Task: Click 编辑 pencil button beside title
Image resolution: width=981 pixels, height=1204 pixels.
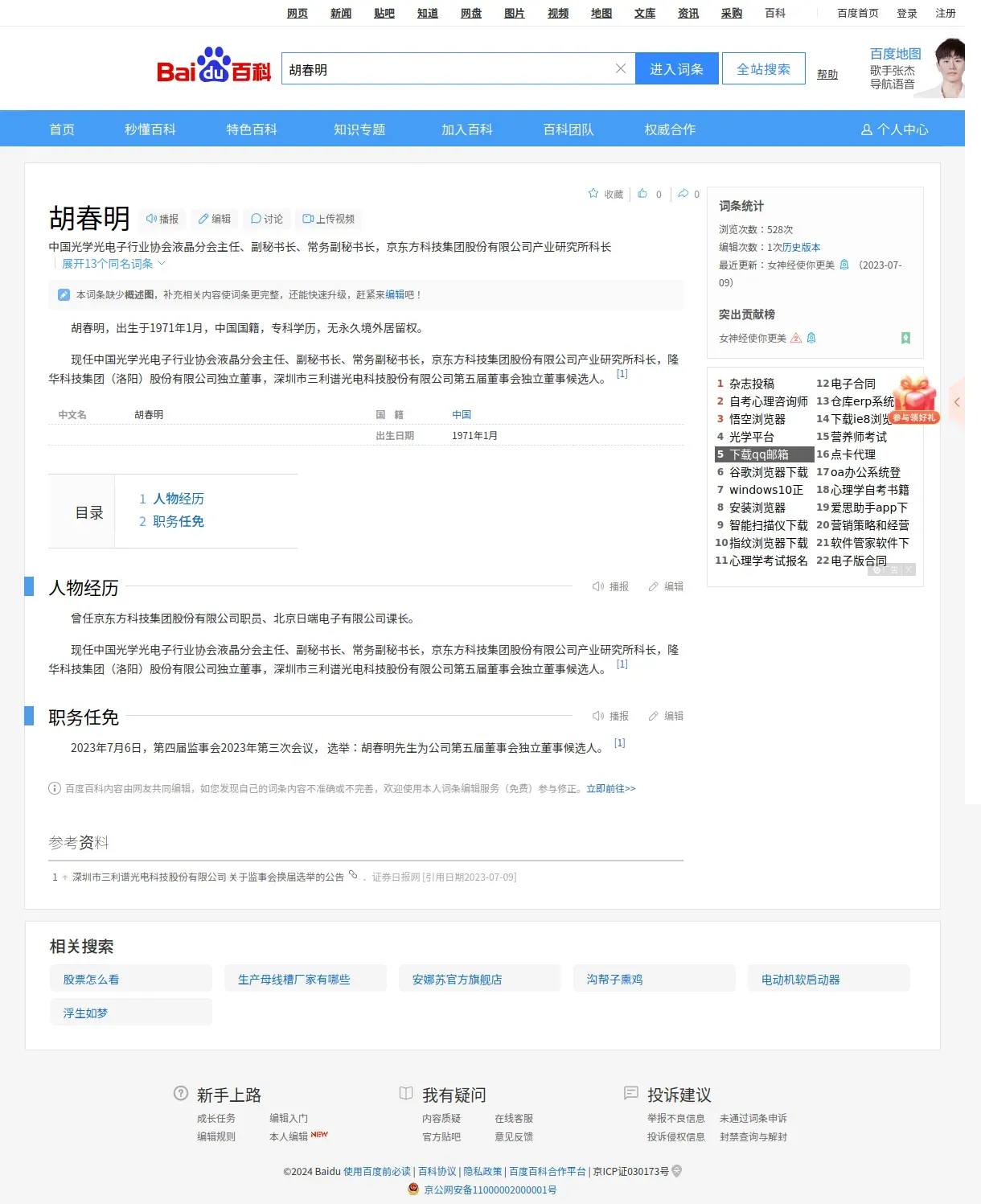Action: click(x=214, y=219)
